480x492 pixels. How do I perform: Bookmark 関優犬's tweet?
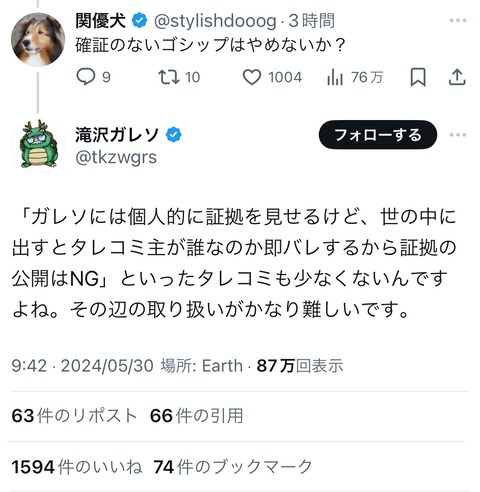click(x=418, y=77)
